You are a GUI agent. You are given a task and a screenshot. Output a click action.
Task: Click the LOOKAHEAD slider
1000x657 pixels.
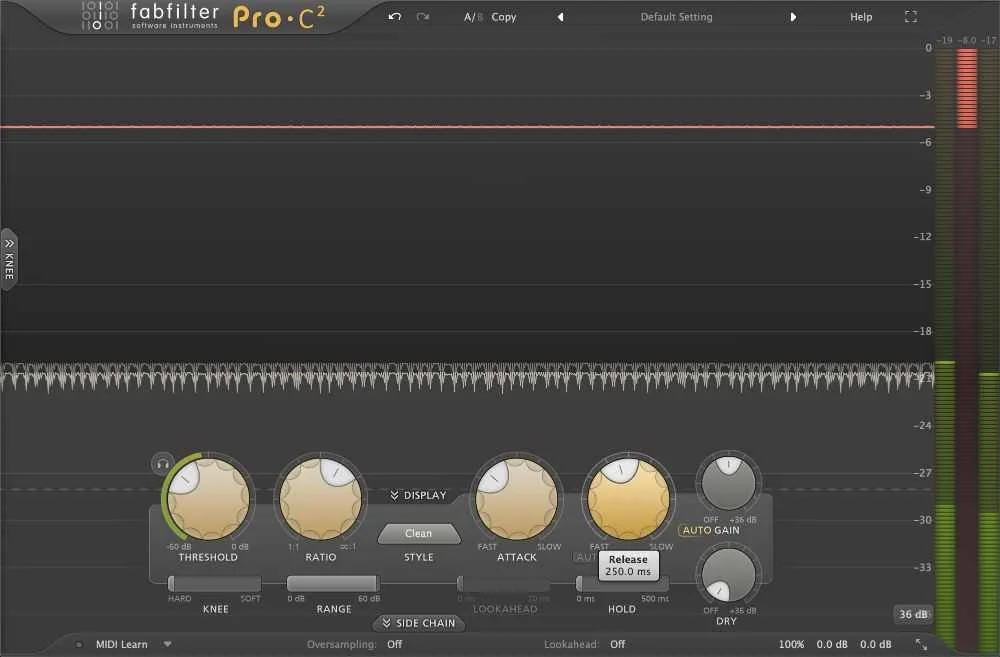(504, 583)
